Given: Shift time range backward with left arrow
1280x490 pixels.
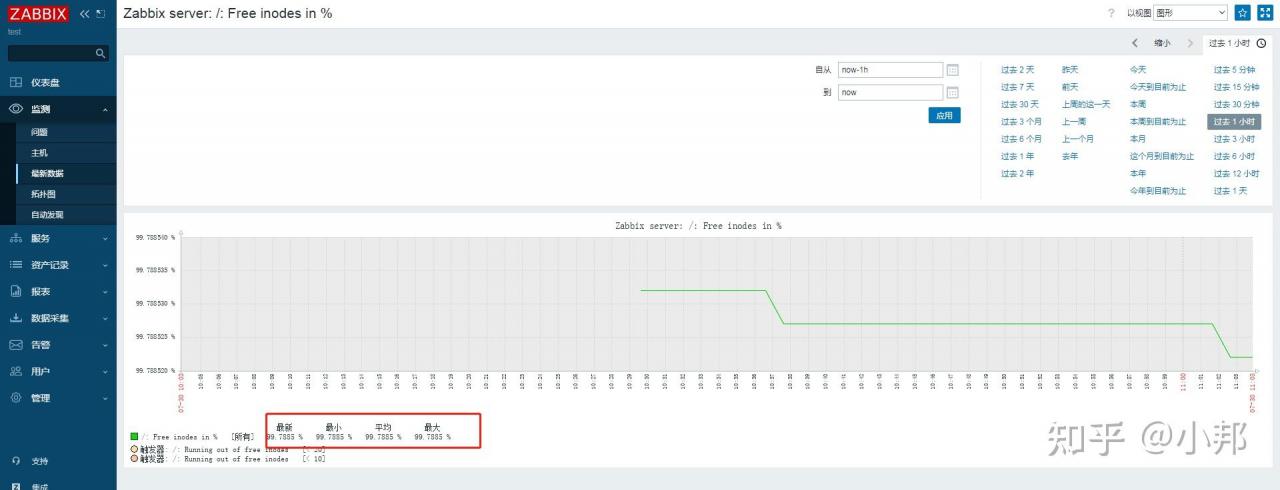Looking at the screenshot, I should click(x=1135, y=43).
